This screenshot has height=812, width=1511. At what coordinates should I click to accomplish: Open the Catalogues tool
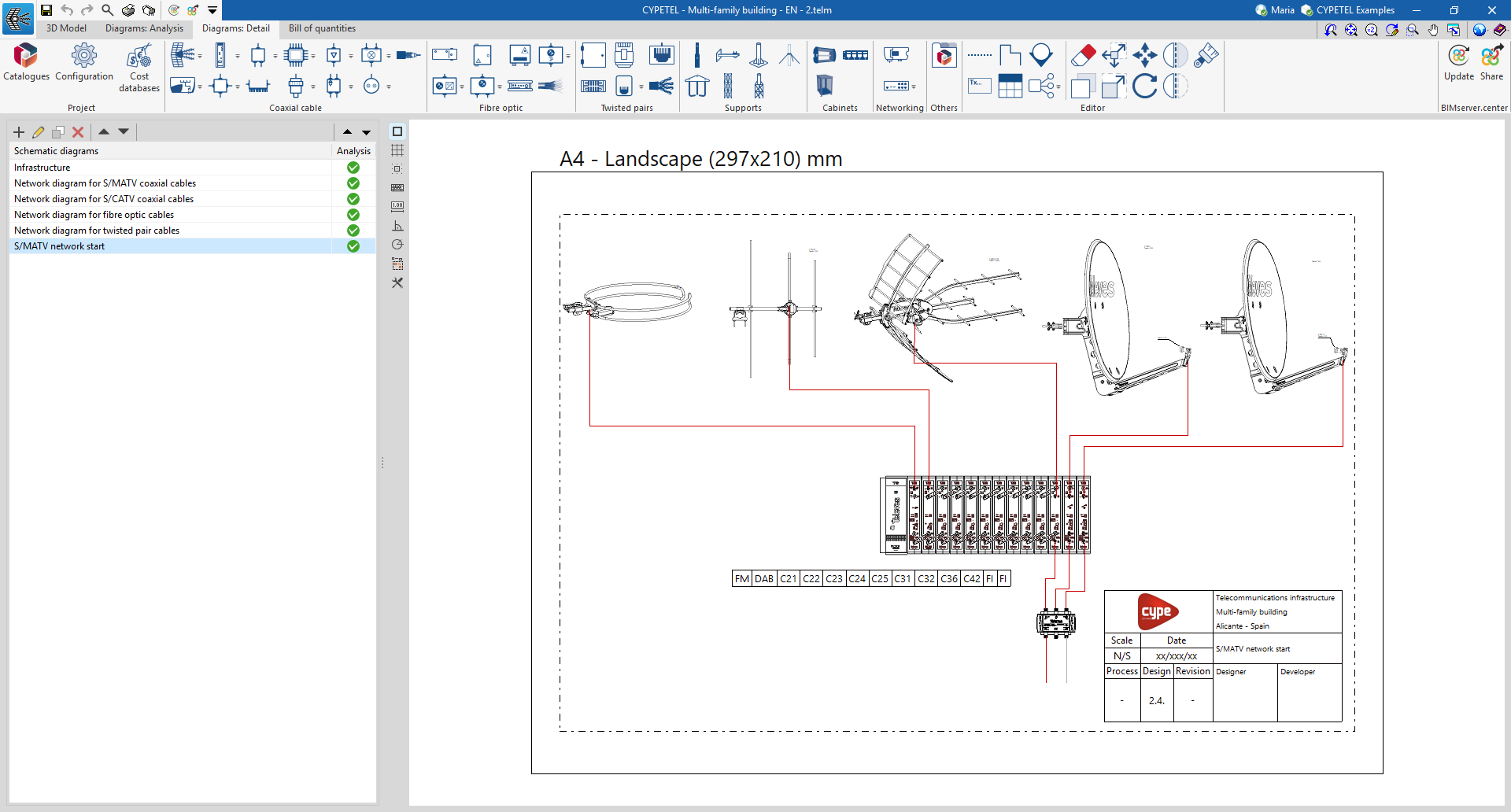tap(26, 62)
